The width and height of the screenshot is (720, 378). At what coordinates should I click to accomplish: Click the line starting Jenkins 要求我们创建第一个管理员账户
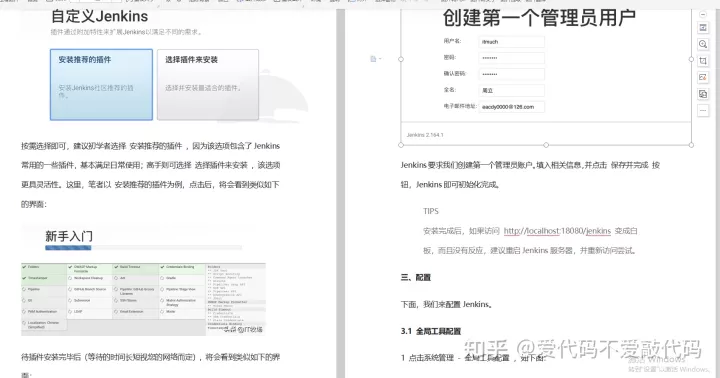[x=530, y=165]
